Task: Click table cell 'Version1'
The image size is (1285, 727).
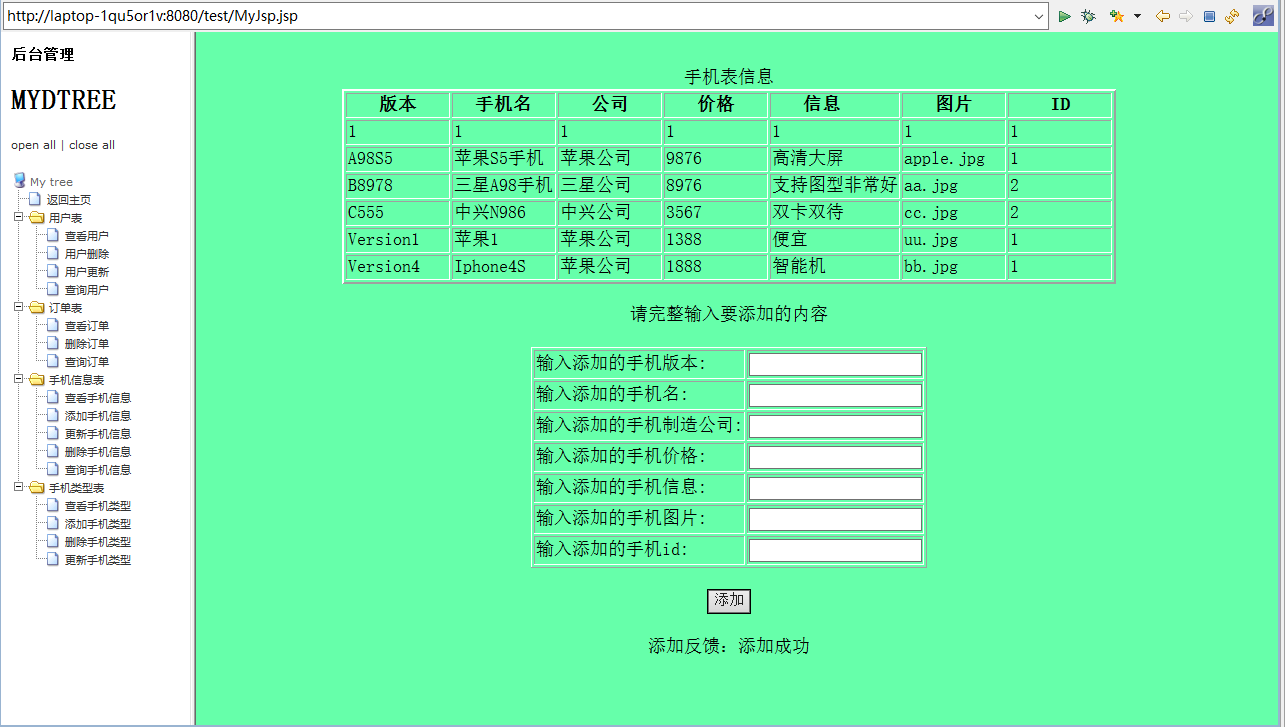Action: coord(398,240)
